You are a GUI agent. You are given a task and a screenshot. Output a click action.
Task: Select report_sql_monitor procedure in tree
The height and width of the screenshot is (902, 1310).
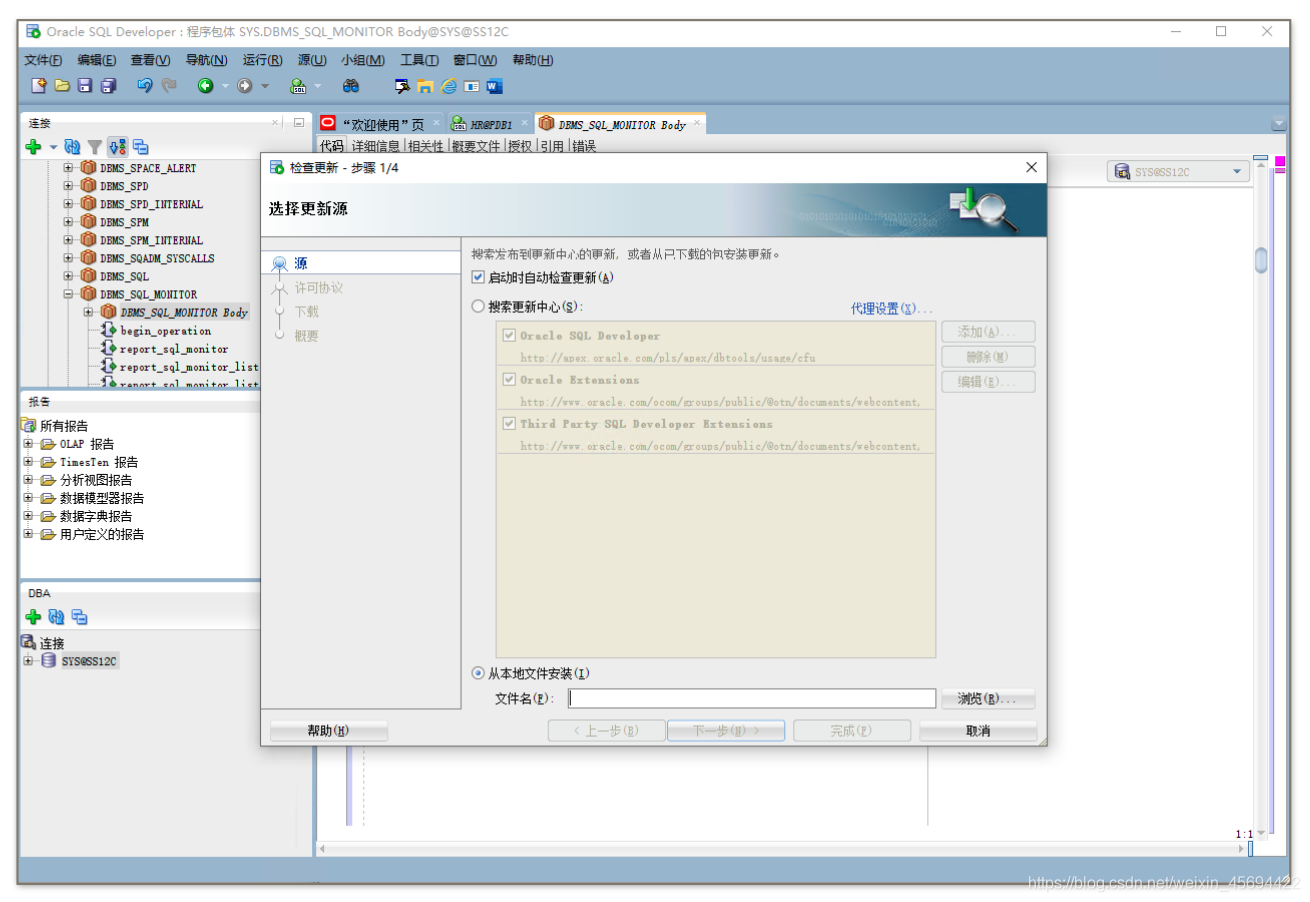174,349
